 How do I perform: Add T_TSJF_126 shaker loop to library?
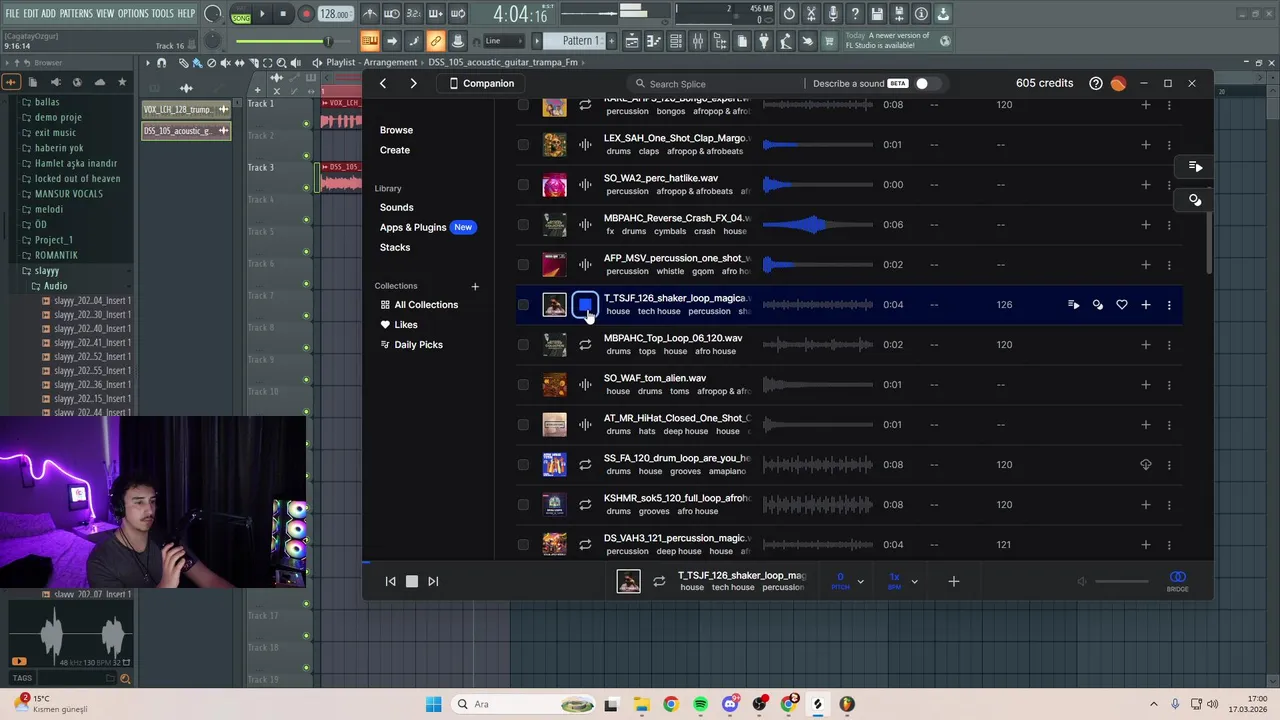(1146, 305)
